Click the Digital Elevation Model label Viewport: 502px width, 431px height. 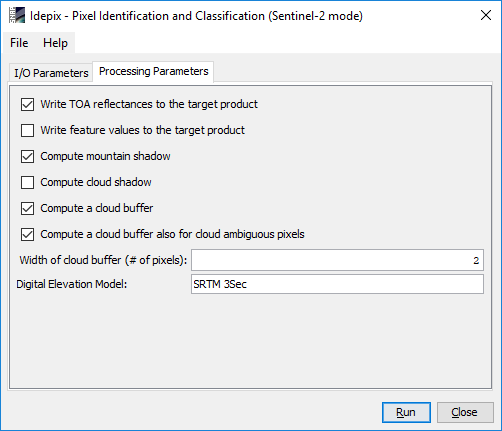tap(72, 284)
